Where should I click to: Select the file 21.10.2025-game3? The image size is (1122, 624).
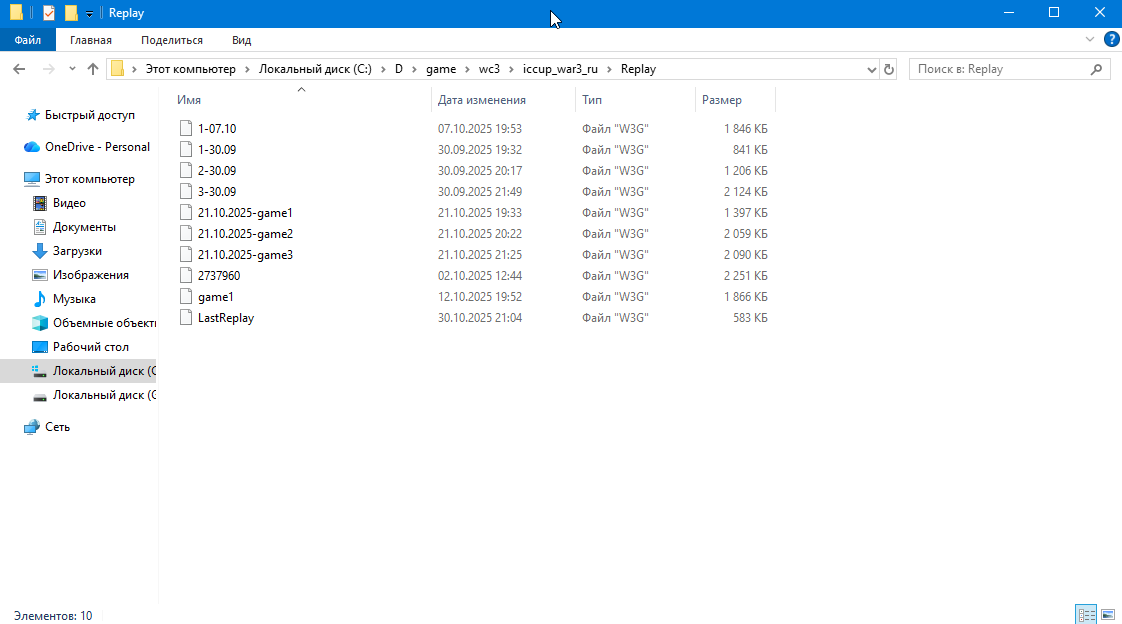click(x=245, y=255)
